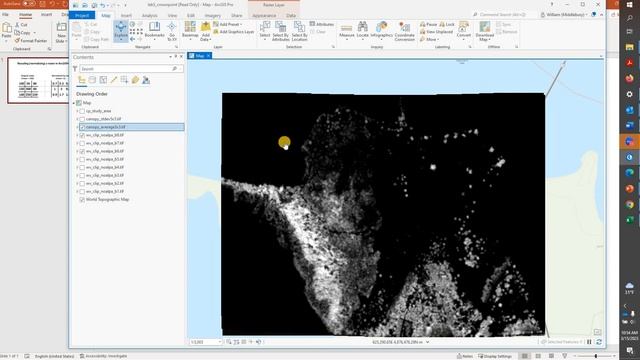Activate the Measure tool

point(347,31)
